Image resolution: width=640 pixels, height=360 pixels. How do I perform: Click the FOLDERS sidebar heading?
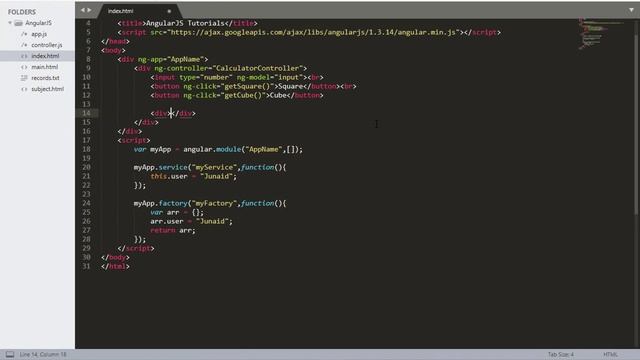22,12
